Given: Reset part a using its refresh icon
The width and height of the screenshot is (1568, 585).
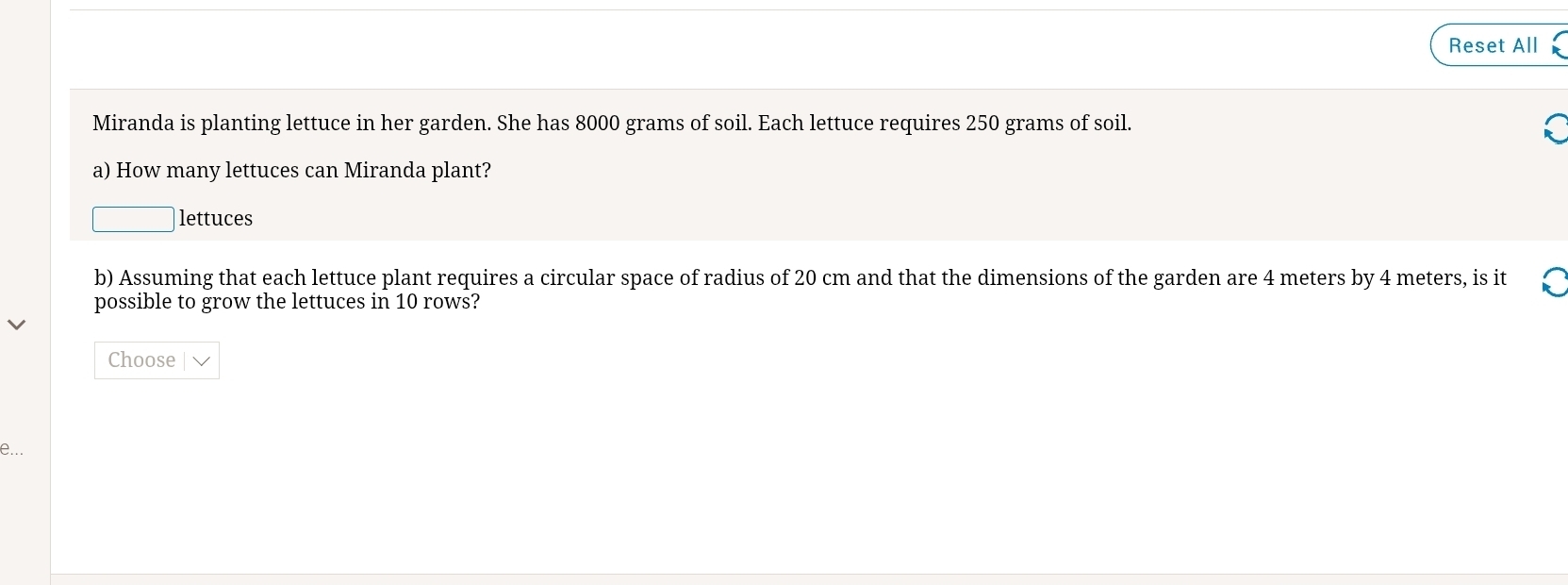Looking at the screenshot, I should coord(1556,128).
